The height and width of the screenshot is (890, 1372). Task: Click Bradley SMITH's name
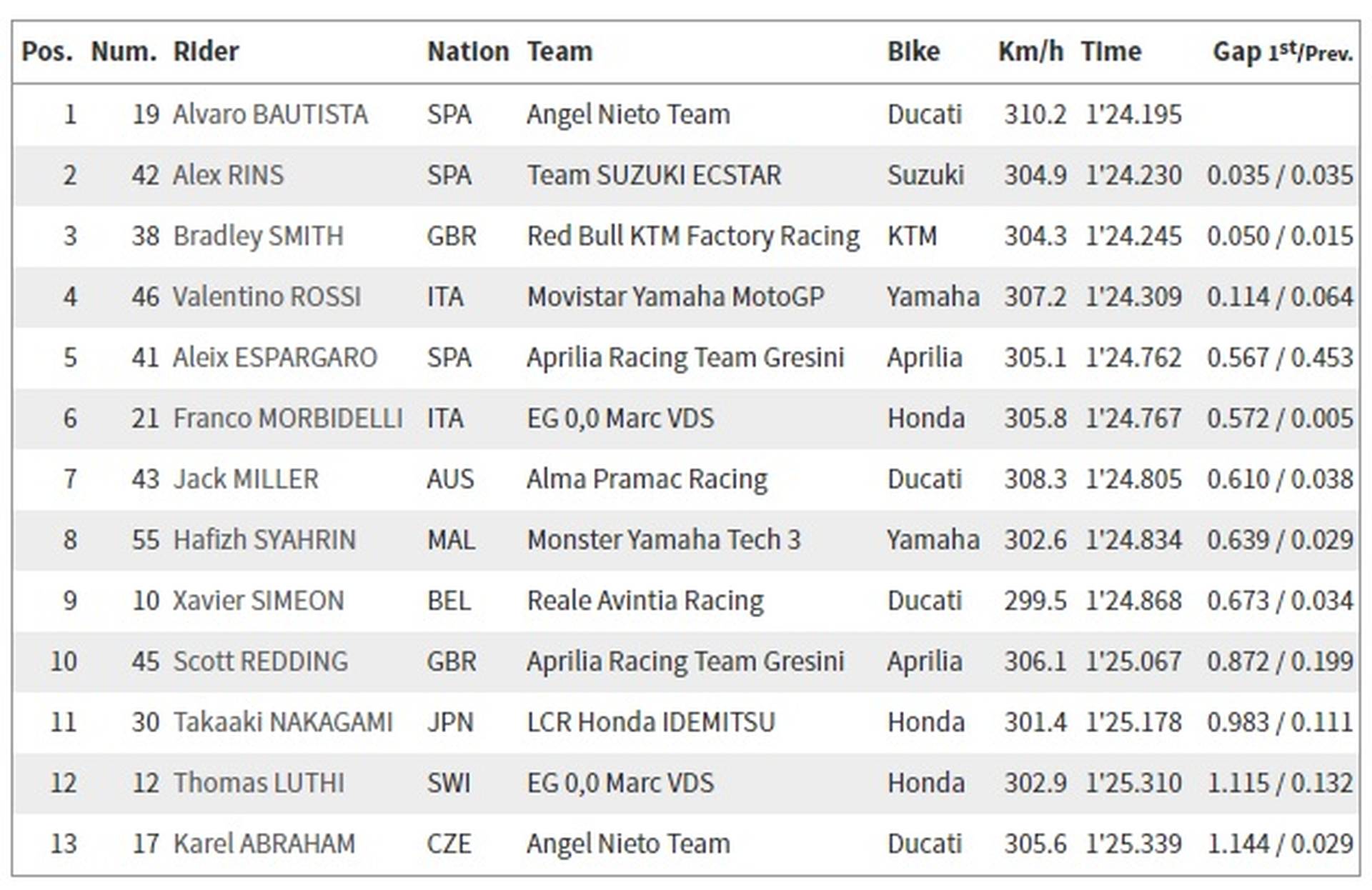click(x=258, y=236)
